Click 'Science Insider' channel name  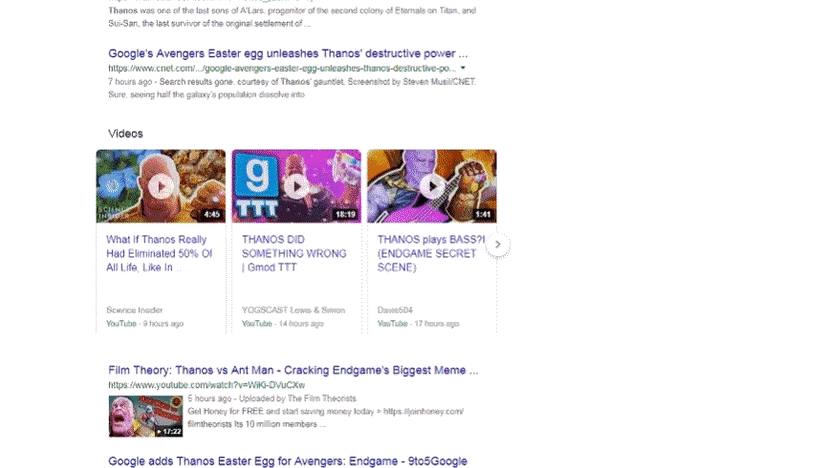coord(134,310)
